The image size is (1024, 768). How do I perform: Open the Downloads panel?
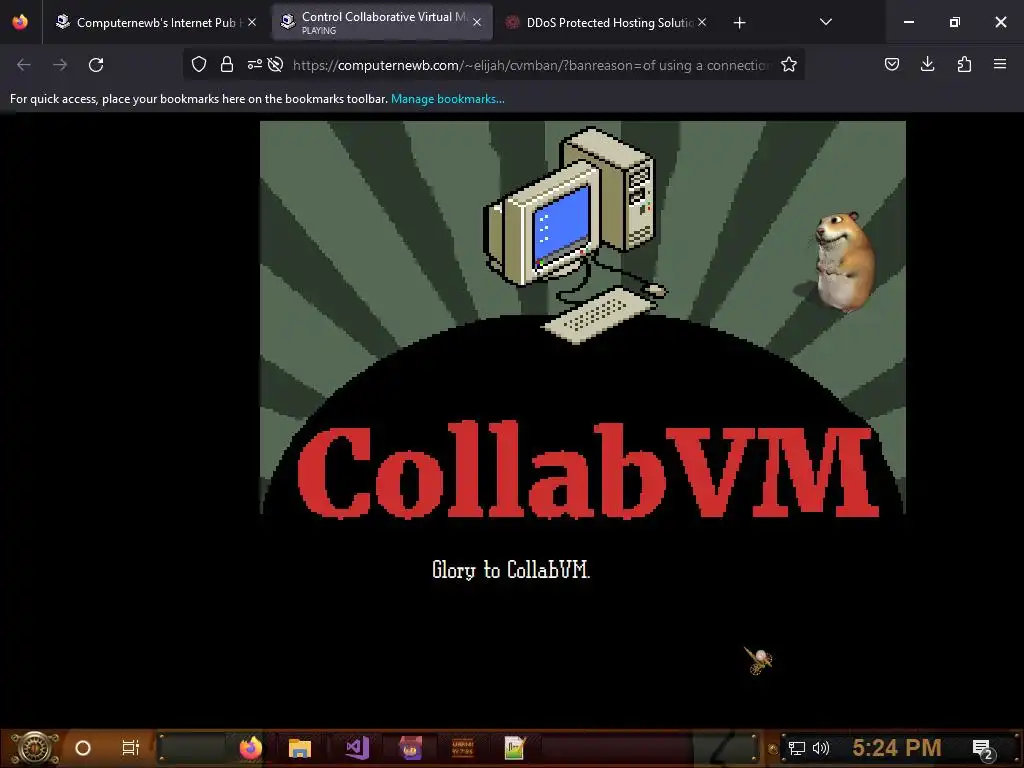click(x=927, y=64)
